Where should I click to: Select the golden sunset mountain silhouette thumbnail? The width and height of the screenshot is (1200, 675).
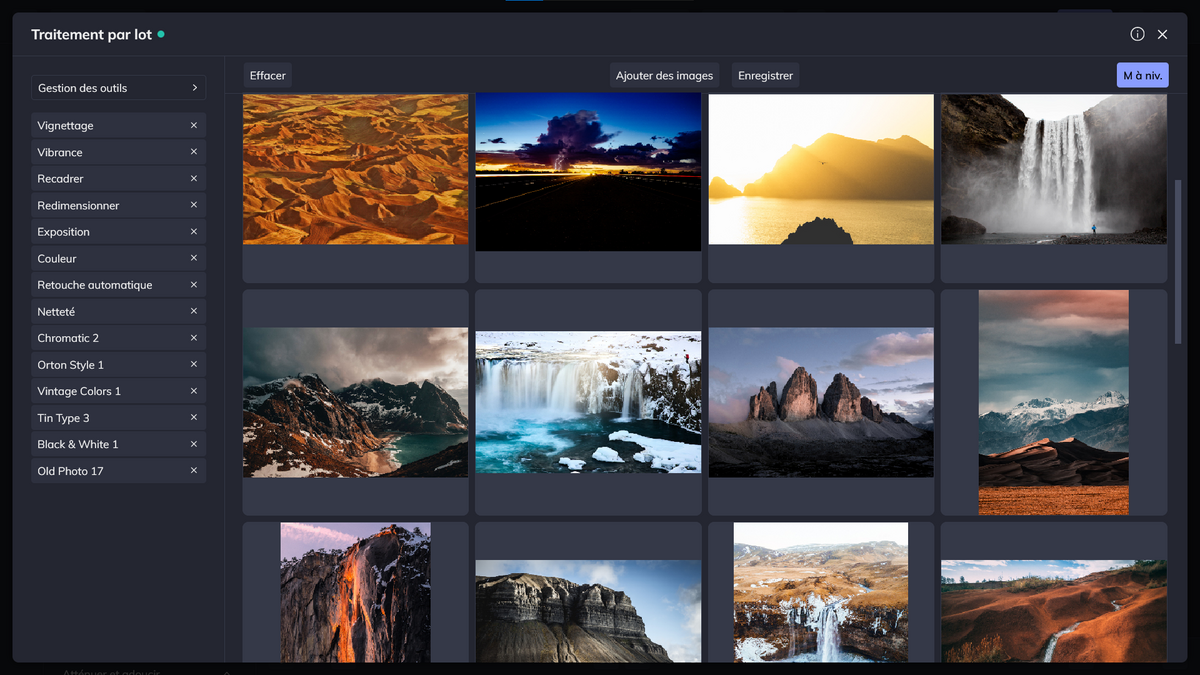[821, 169]
